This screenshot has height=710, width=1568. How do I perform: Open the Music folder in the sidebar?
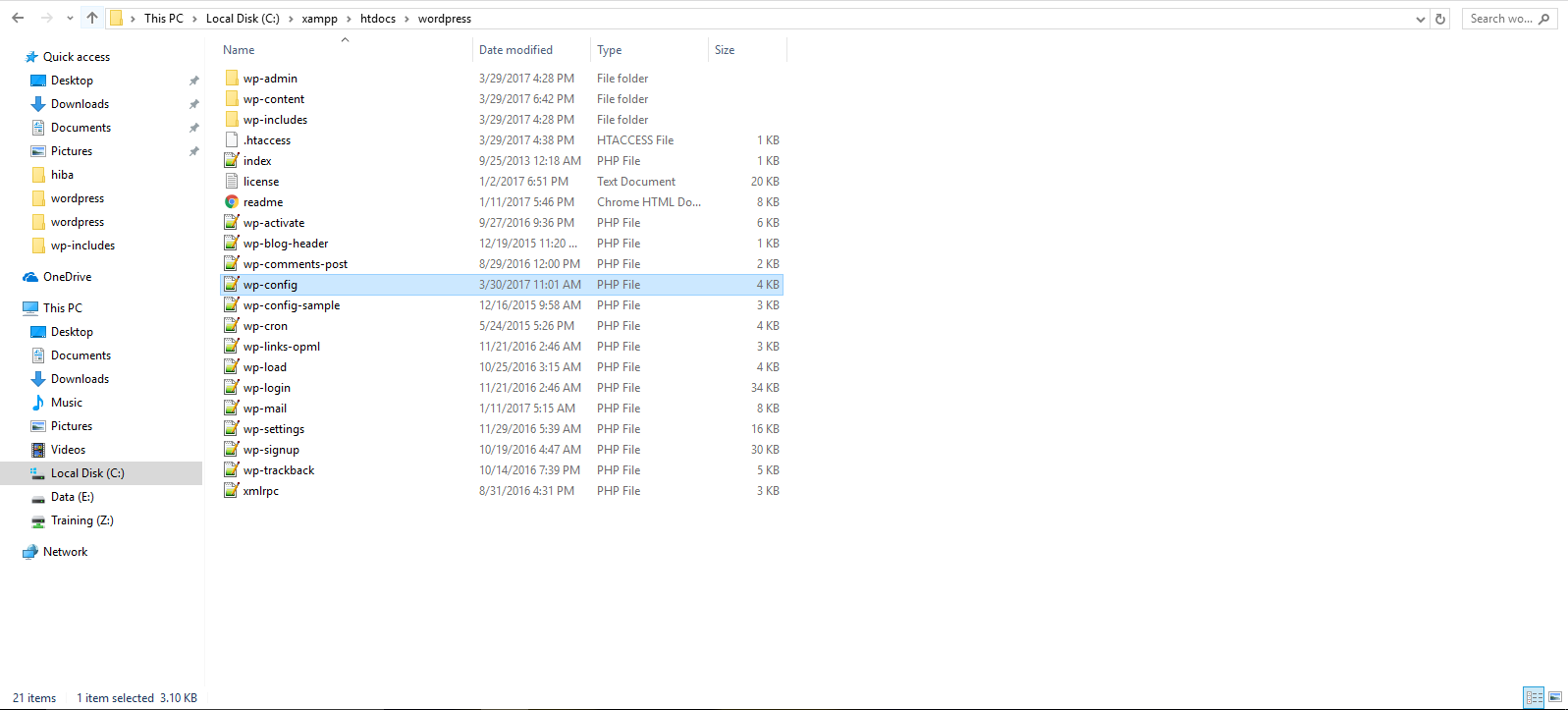(x=66, y=403)
